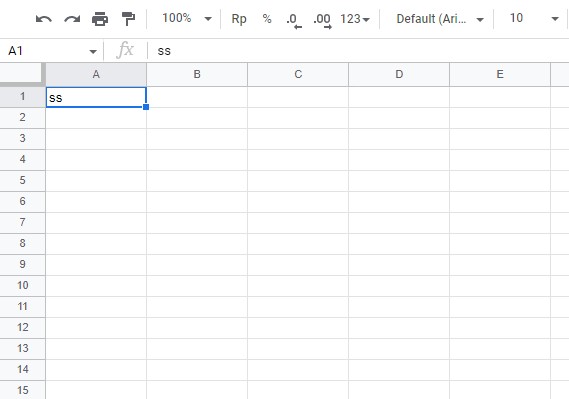The height and width of the screenshot is (399, 569).
Task: Click cell A1 containing ss
Action: pos(96,97)
